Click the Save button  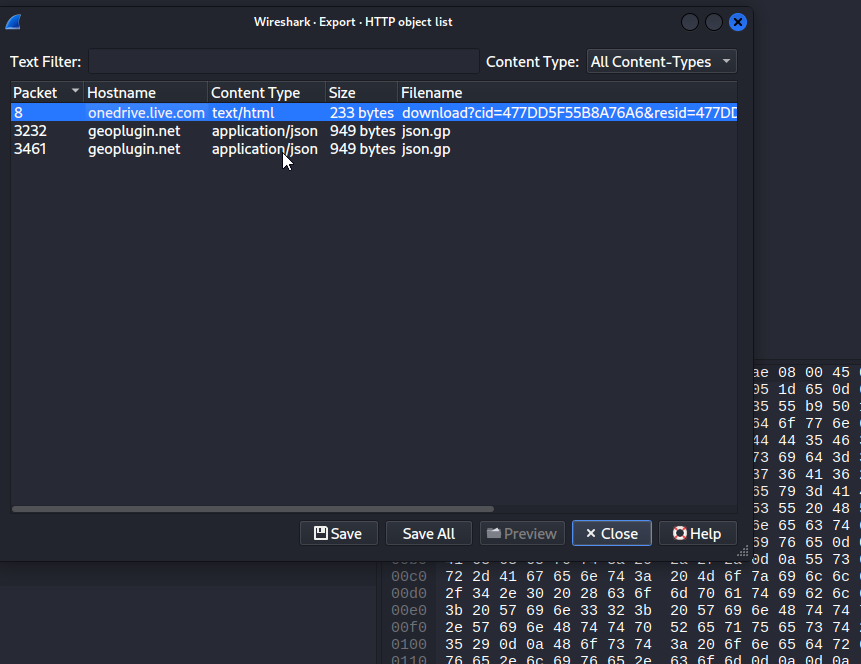(338, 533)
